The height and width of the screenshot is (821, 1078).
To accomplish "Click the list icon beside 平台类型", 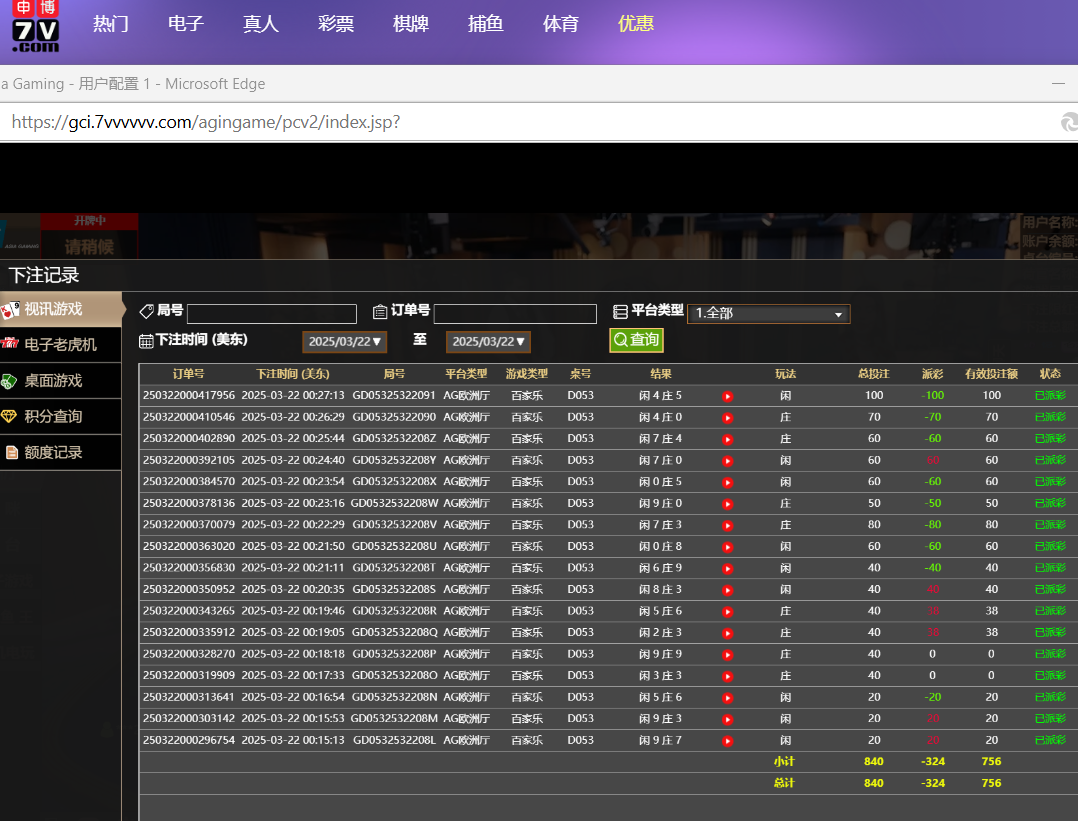I will (620, 312).
